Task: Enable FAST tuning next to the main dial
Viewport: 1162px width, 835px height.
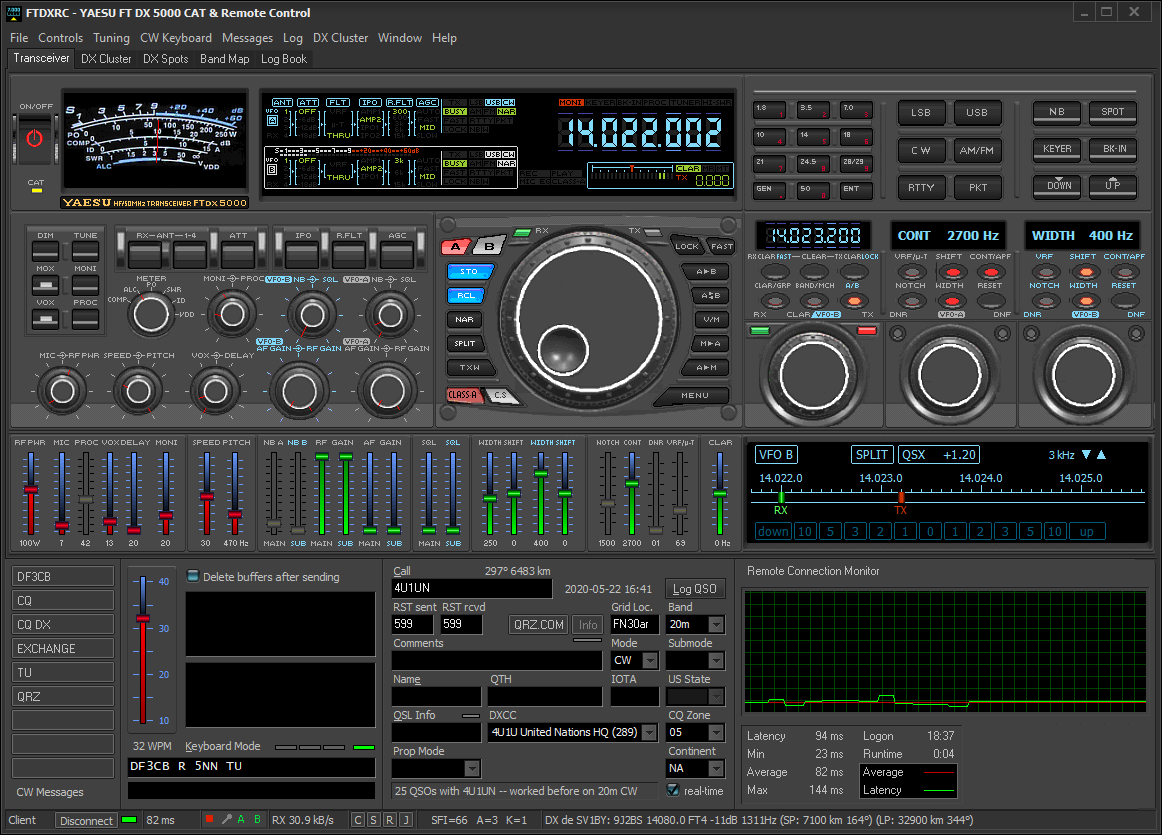Action: tap(722, 245)
